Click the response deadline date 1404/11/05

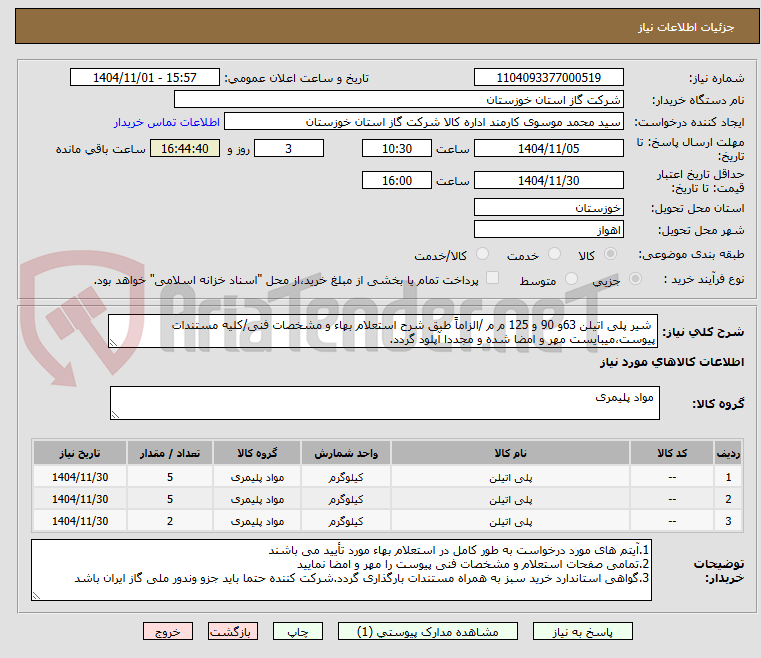tap(548, 148)
